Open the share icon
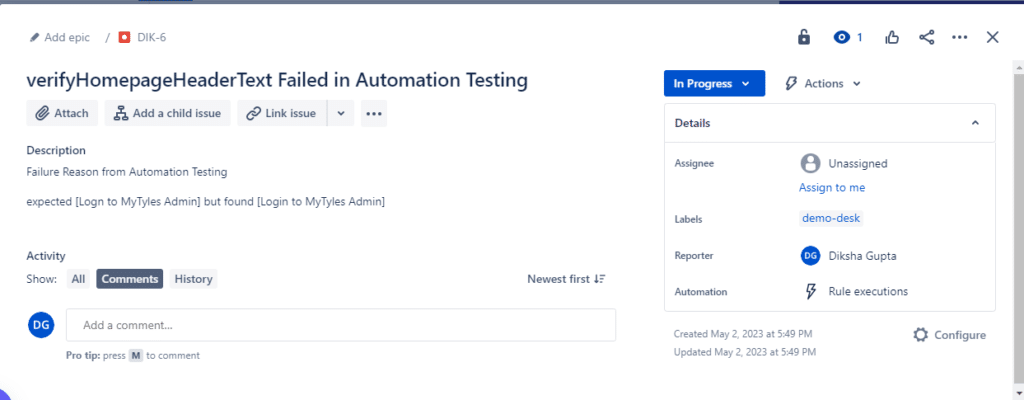The width and height of the screenshot is (1024, 400). 927,38
